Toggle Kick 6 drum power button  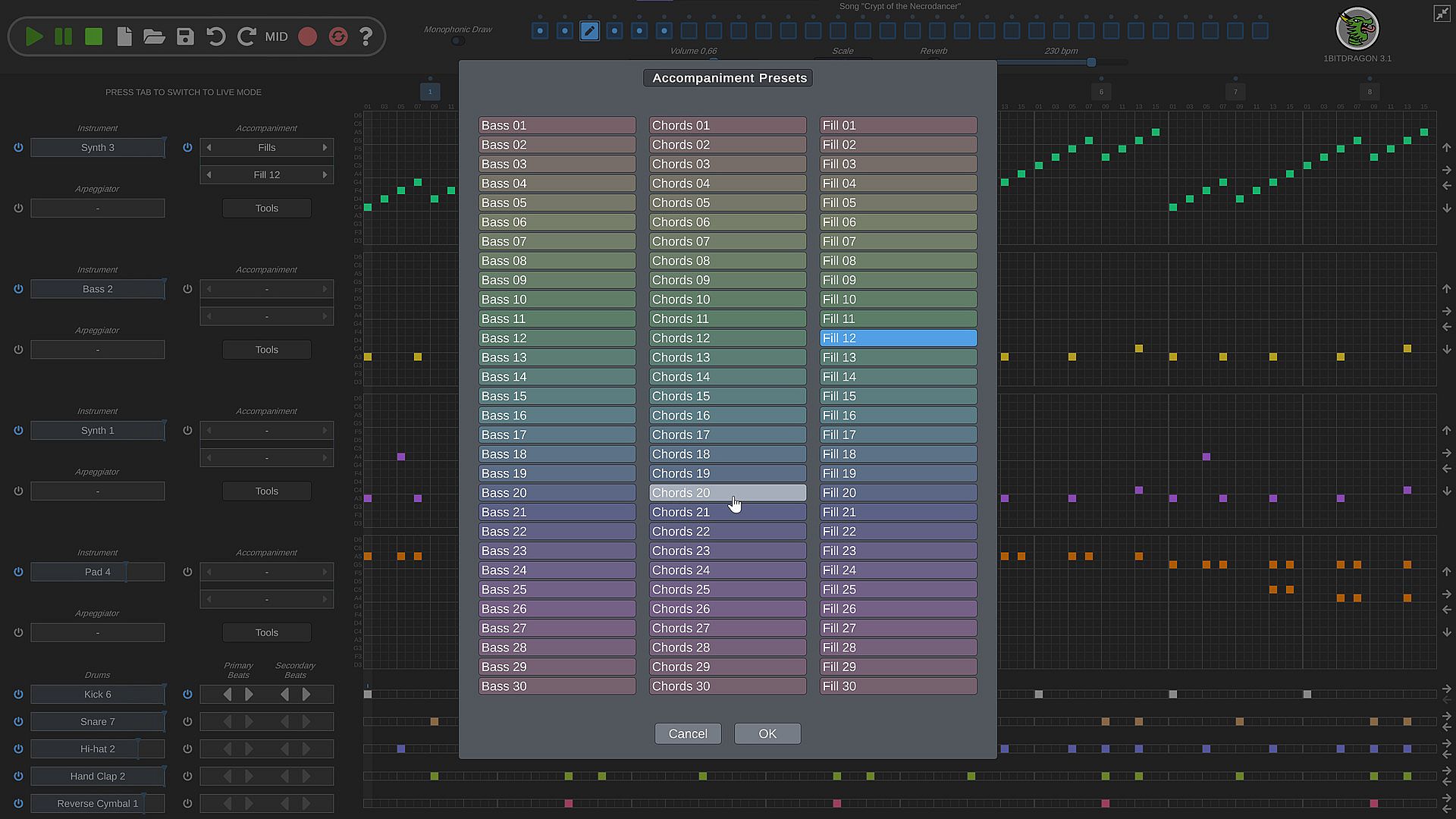coord(18,695)
